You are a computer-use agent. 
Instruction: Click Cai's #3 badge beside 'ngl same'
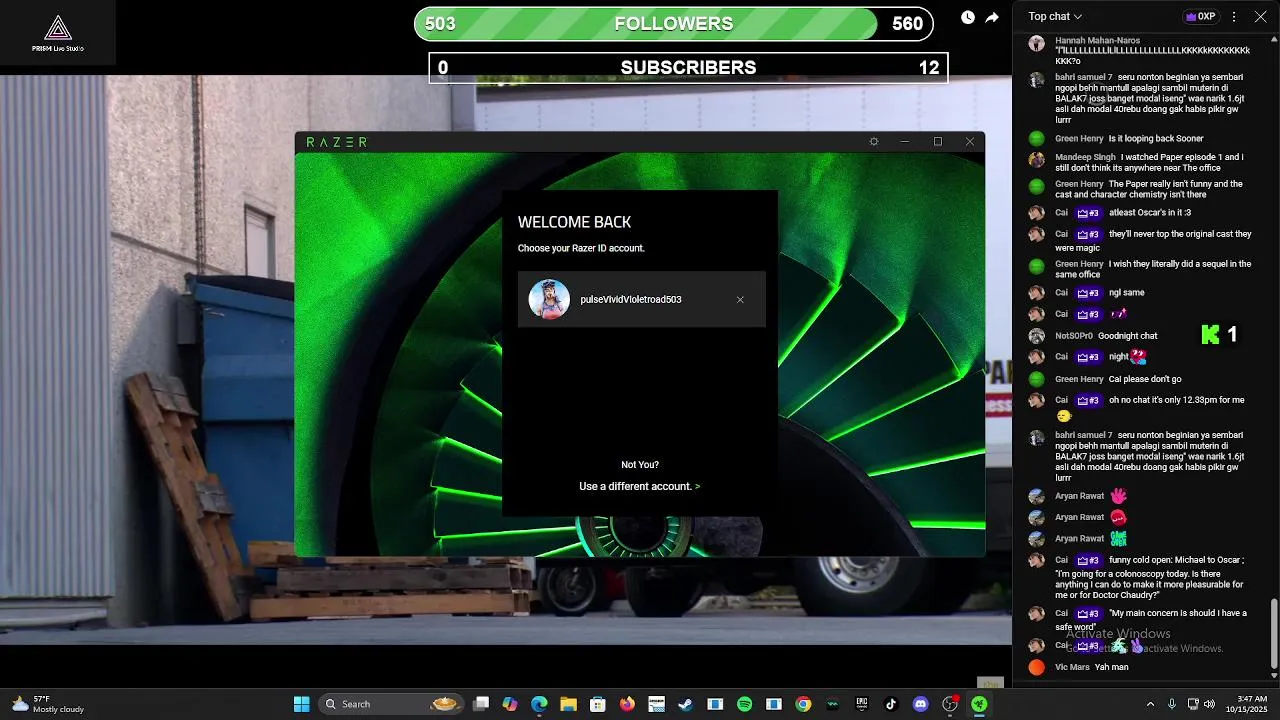pos(1088,293)
